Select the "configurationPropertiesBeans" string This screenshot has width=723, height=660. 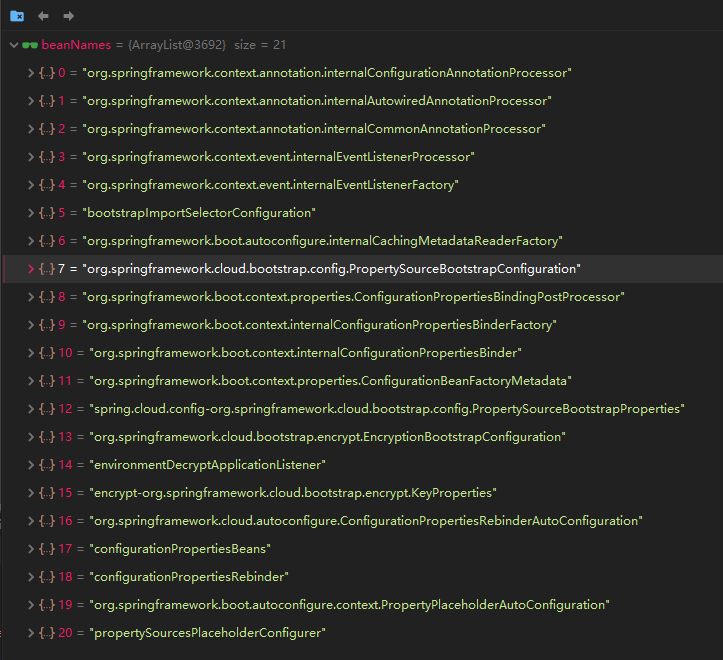click(x=180, y=549)
